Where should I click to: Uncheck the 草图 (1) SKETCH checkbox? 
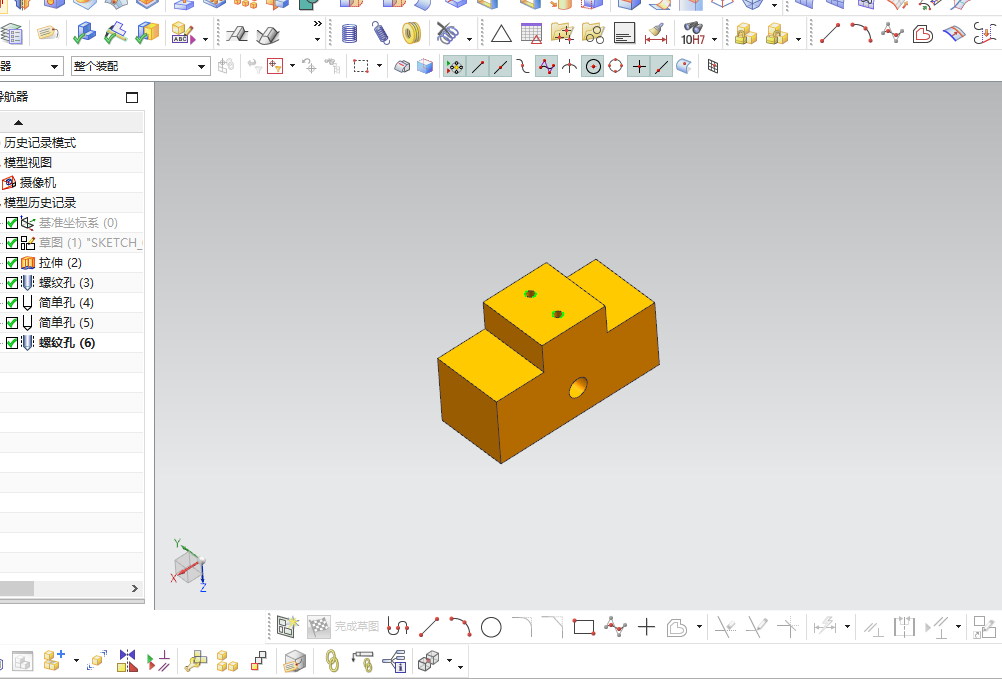coord(12,243)
